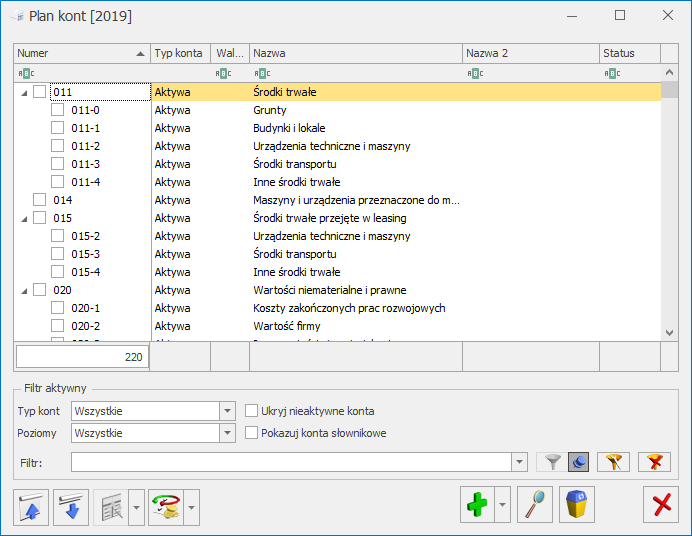Viewport: 692px width, 536px height.
Task: Clear filter using the funnel with red X
Action: point(654,462)
